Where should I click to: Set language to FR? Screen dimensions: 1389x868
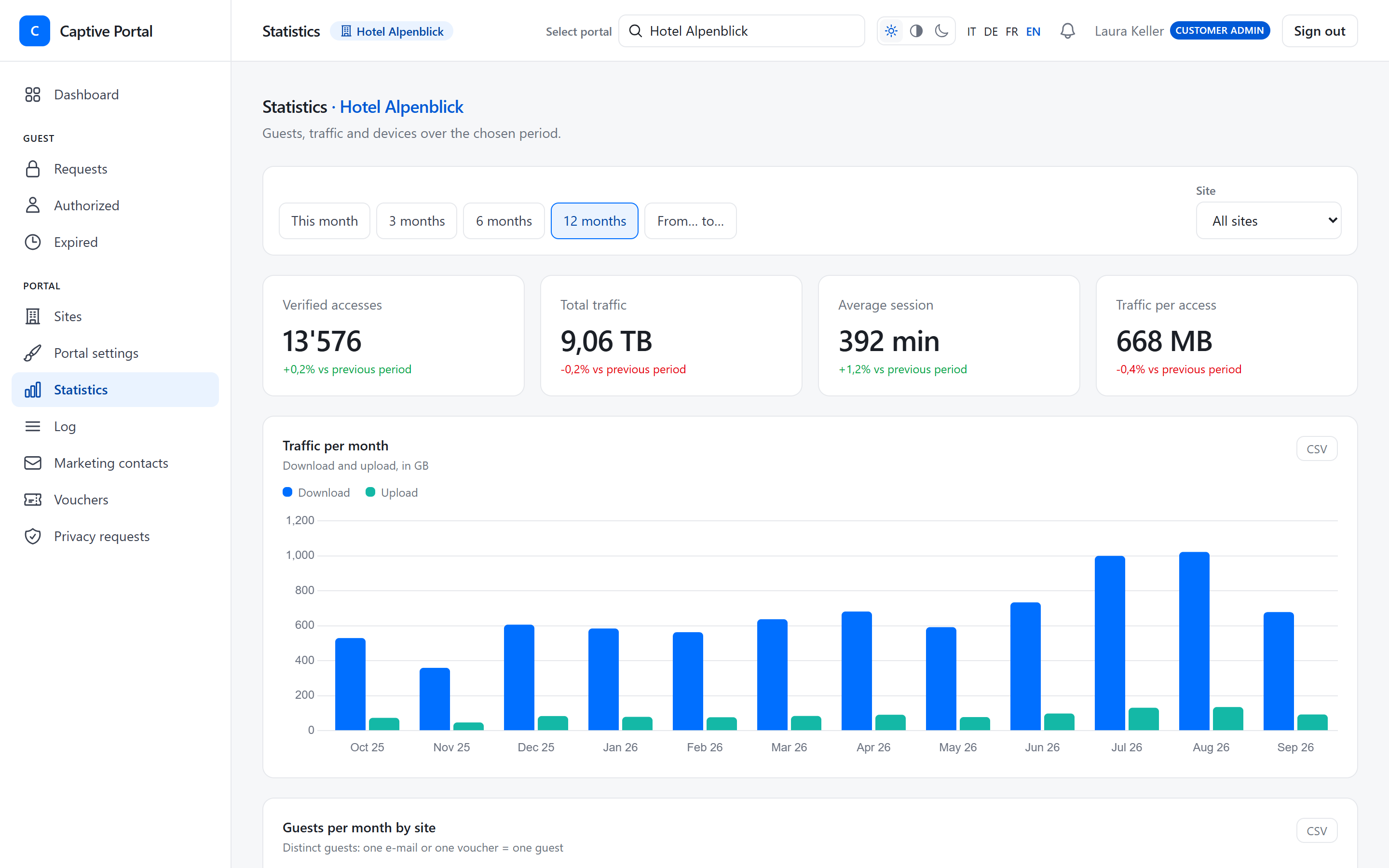[1011, 31]
